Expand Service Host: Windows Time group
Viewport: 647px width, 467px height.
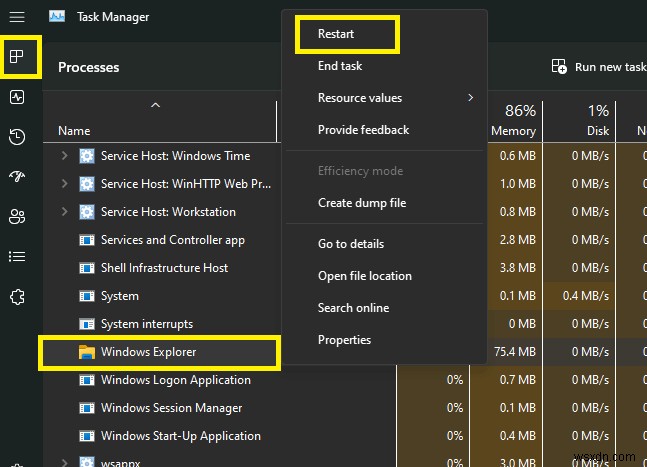click(x=65, y=156)
